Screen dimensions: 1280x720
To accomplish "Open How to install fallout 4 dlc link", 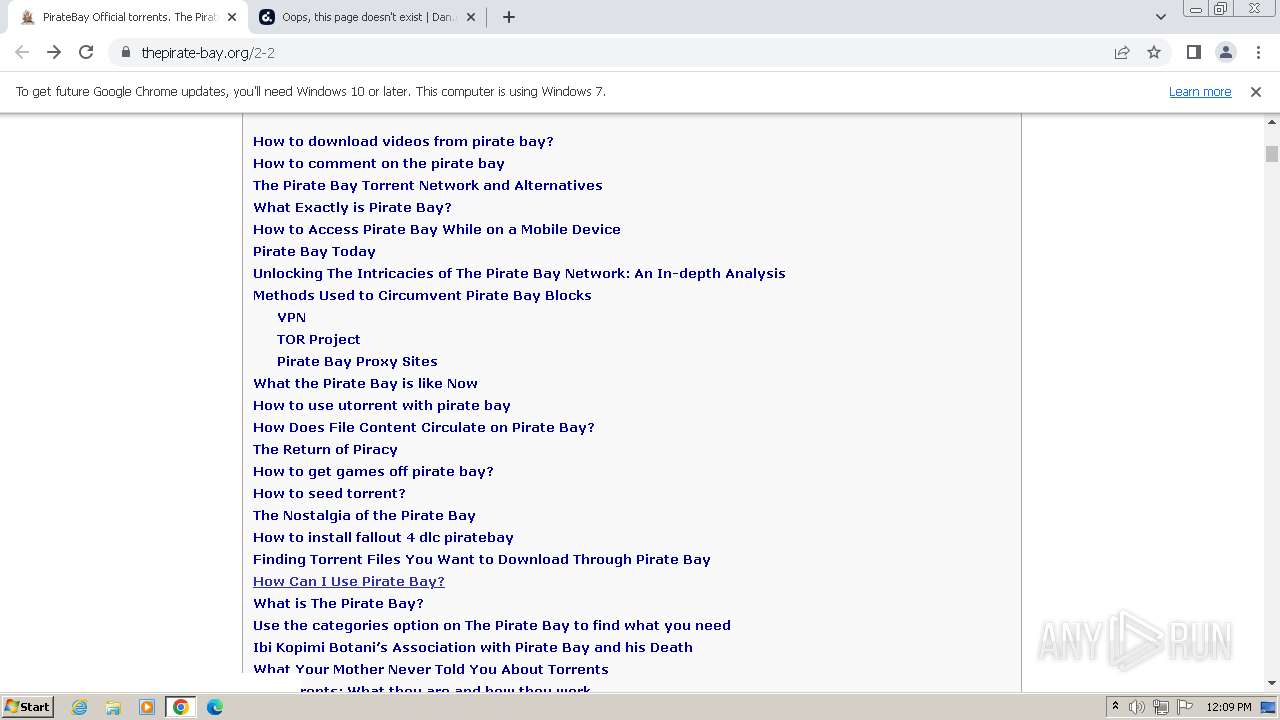I will (383, 537).
